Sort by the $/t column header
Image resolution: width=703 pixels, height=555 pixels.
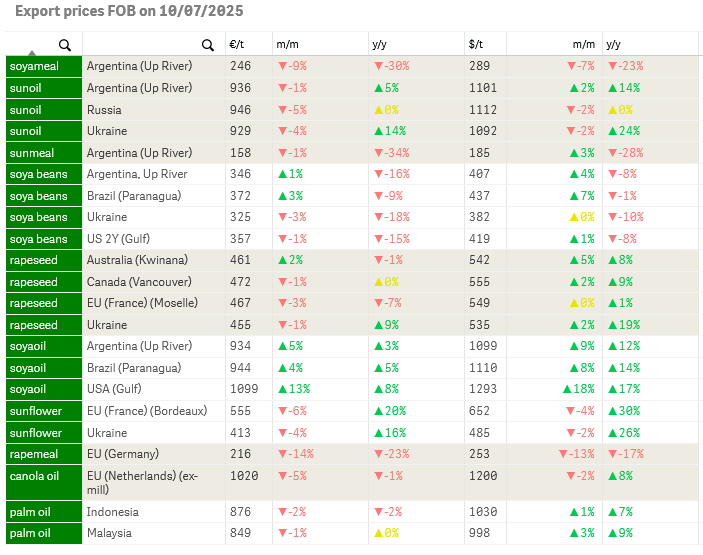click(x=476, y=44)
